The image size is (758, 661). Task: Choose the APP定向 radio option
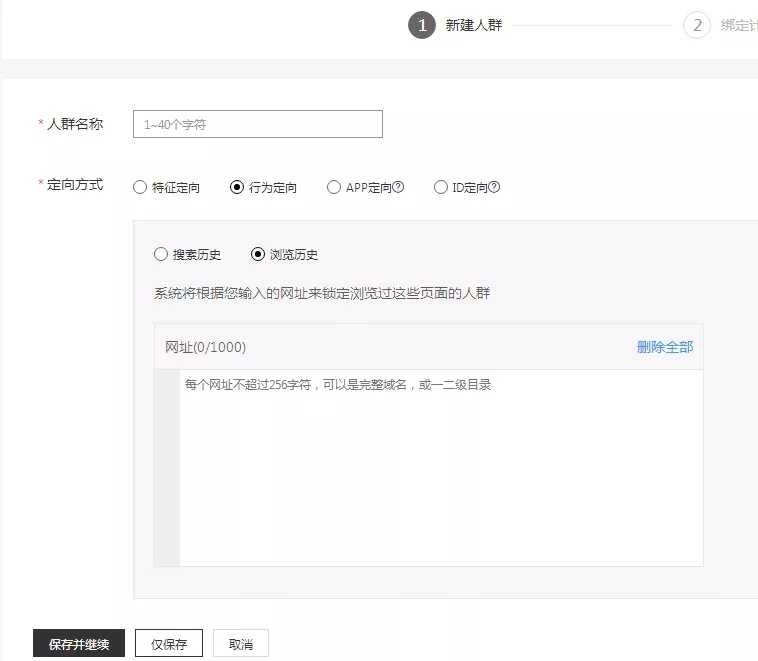tap(334, 187)
